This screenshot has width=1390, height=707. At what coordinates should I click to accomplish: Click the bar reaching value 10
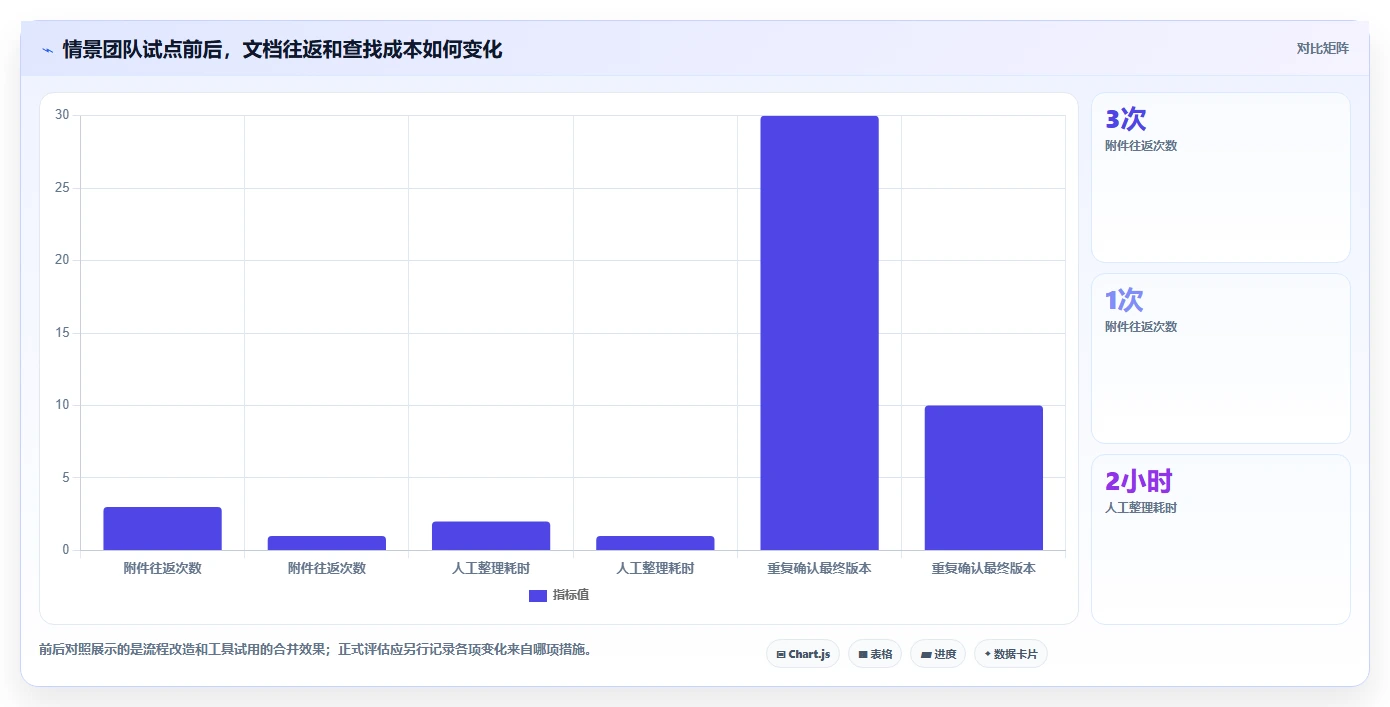tap(983, 478)
